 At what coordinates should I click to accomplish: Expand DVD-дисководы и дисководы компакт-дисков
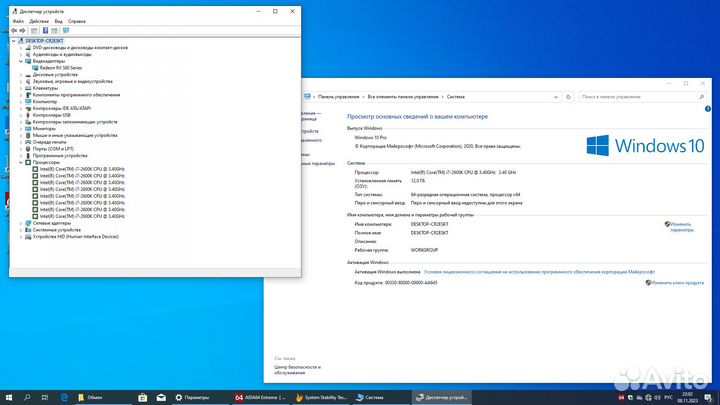click(21, 48)
